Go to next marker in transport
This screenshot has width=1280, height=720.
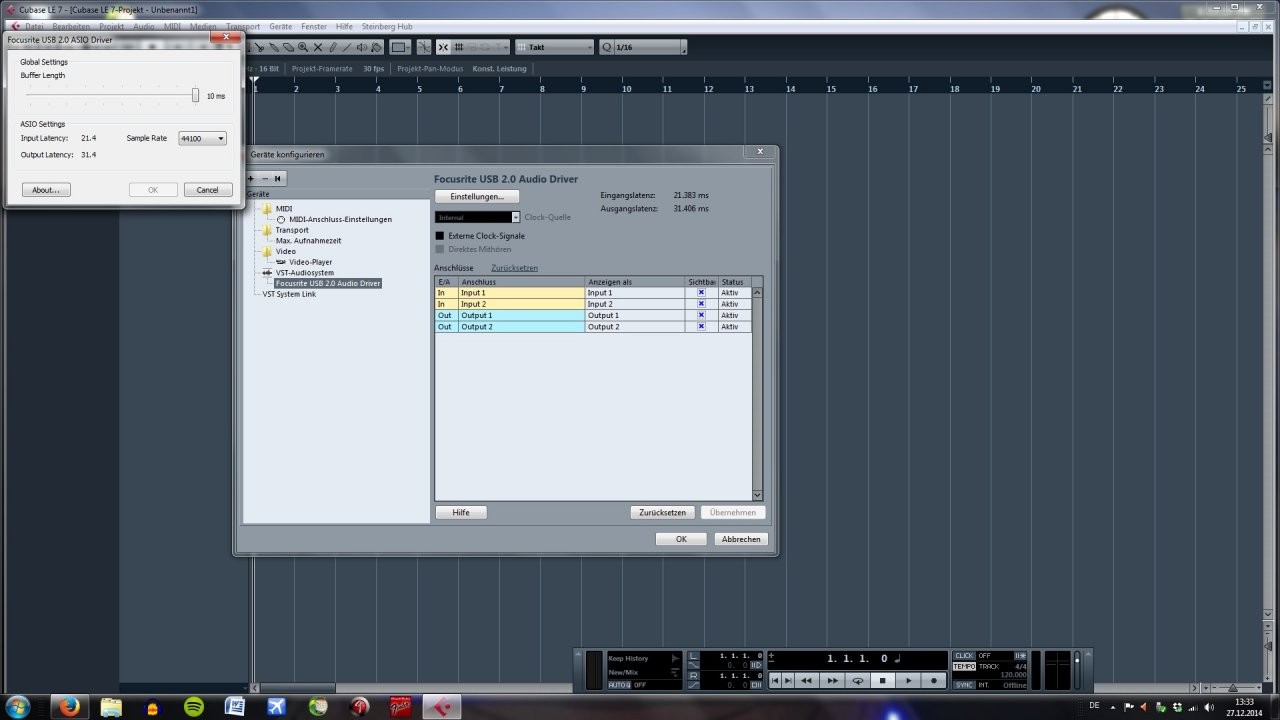coord(787,680)
